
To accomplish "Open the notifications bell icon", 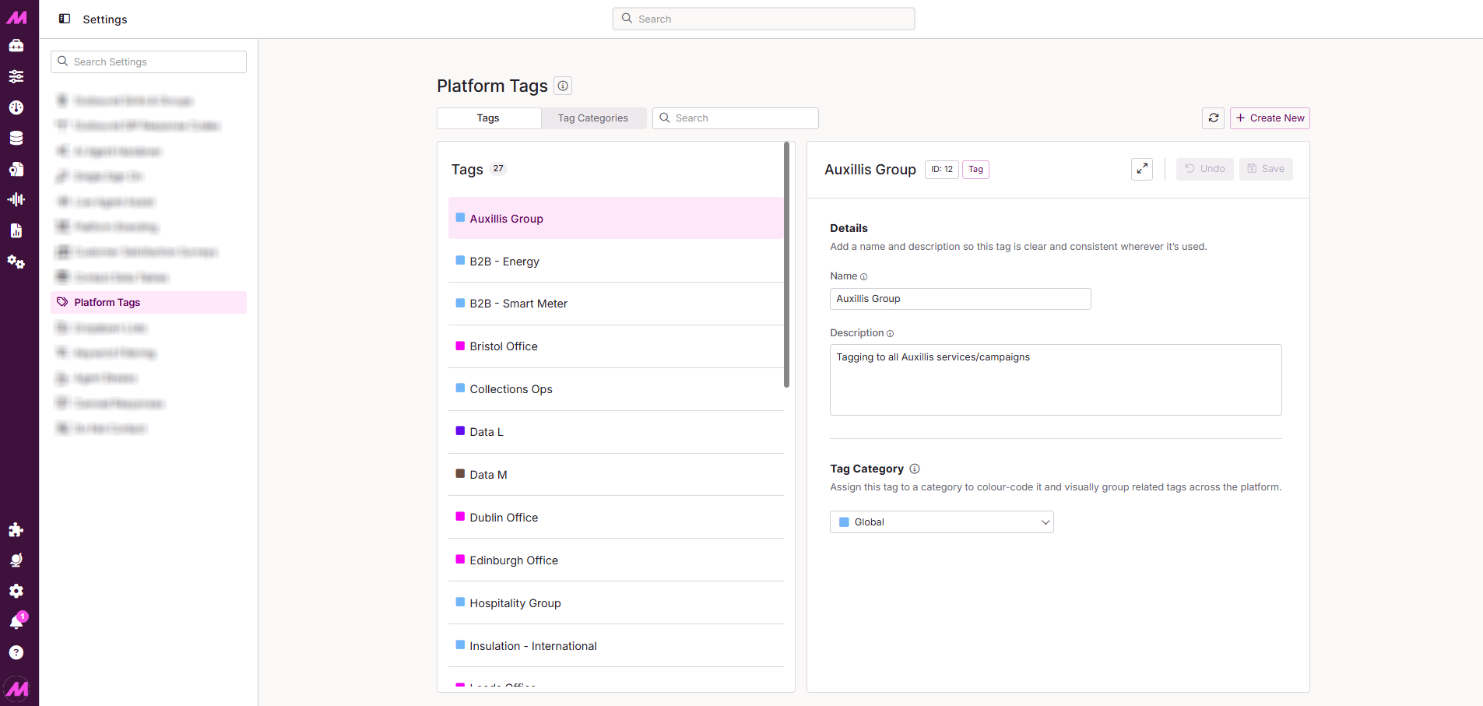I will (x=16, y=622).
